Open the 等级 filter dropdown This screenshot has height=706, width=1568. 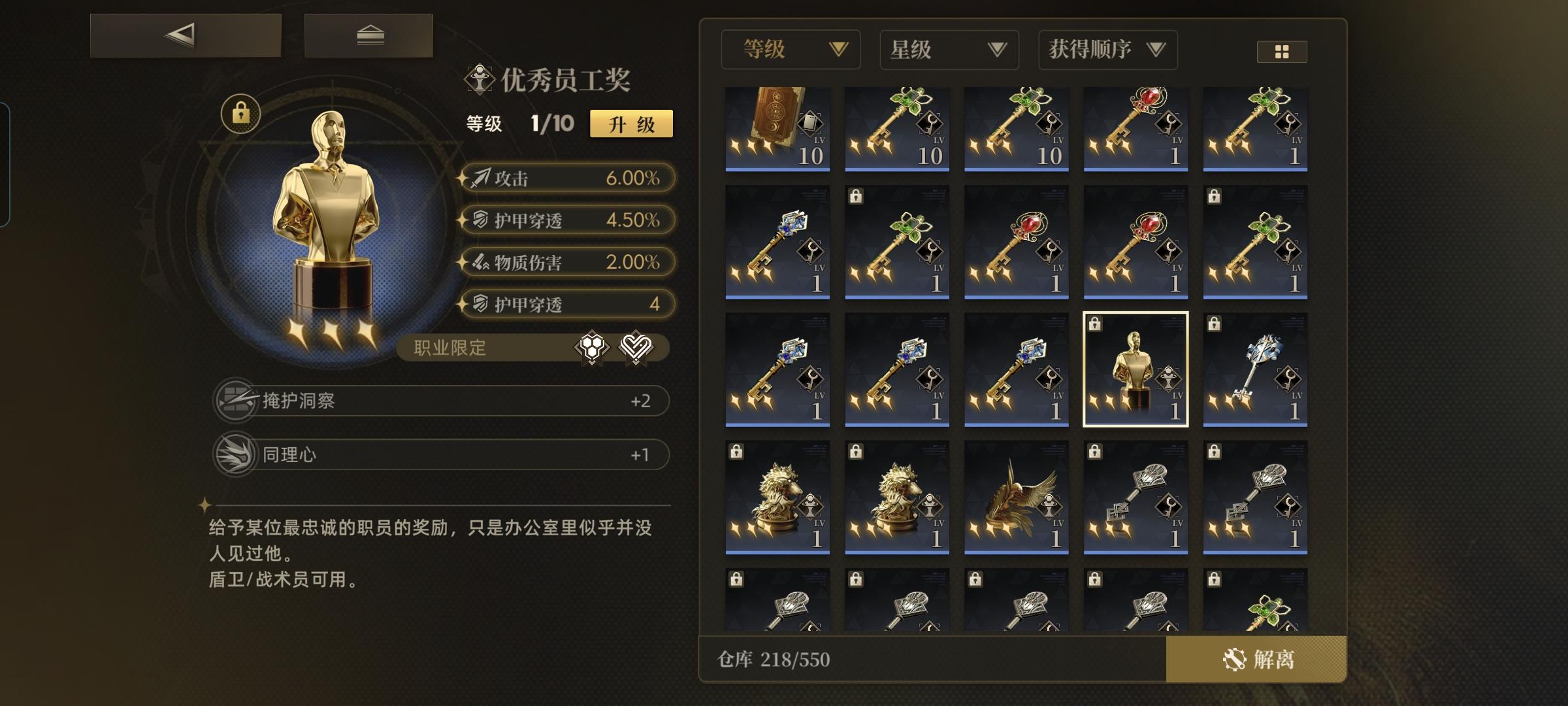tap(791, 50)
